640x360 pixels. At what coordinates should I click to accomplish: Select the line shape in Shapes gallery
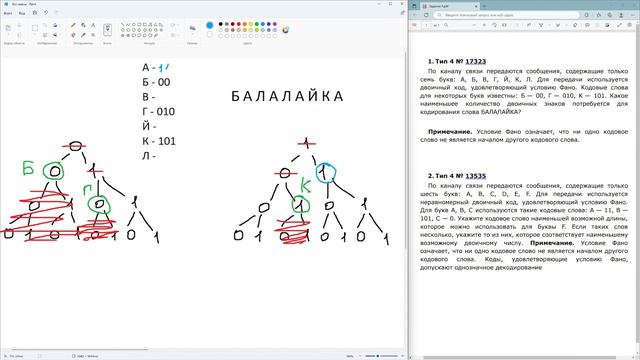click(x=123, y=25)
